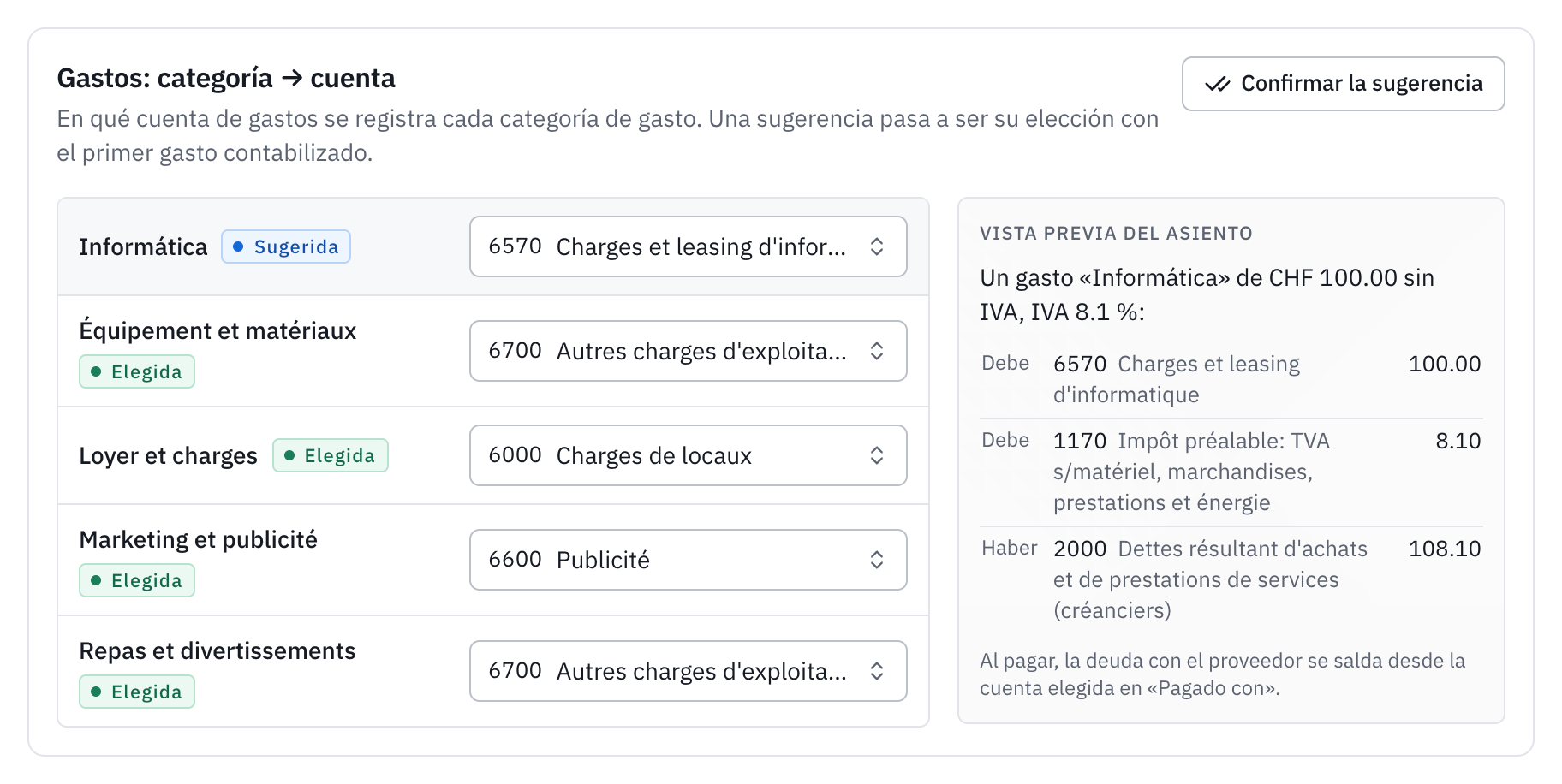Open the Repas et divertissements account dropdown
Screen dimensions: 1562x784
(688, 671)
